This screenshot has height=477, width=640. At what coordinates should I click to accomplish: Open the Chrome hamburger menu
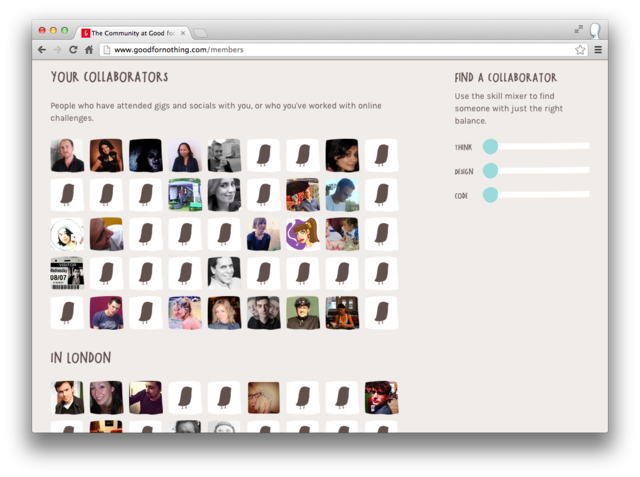pyautogui.click(x=598, y=50)
